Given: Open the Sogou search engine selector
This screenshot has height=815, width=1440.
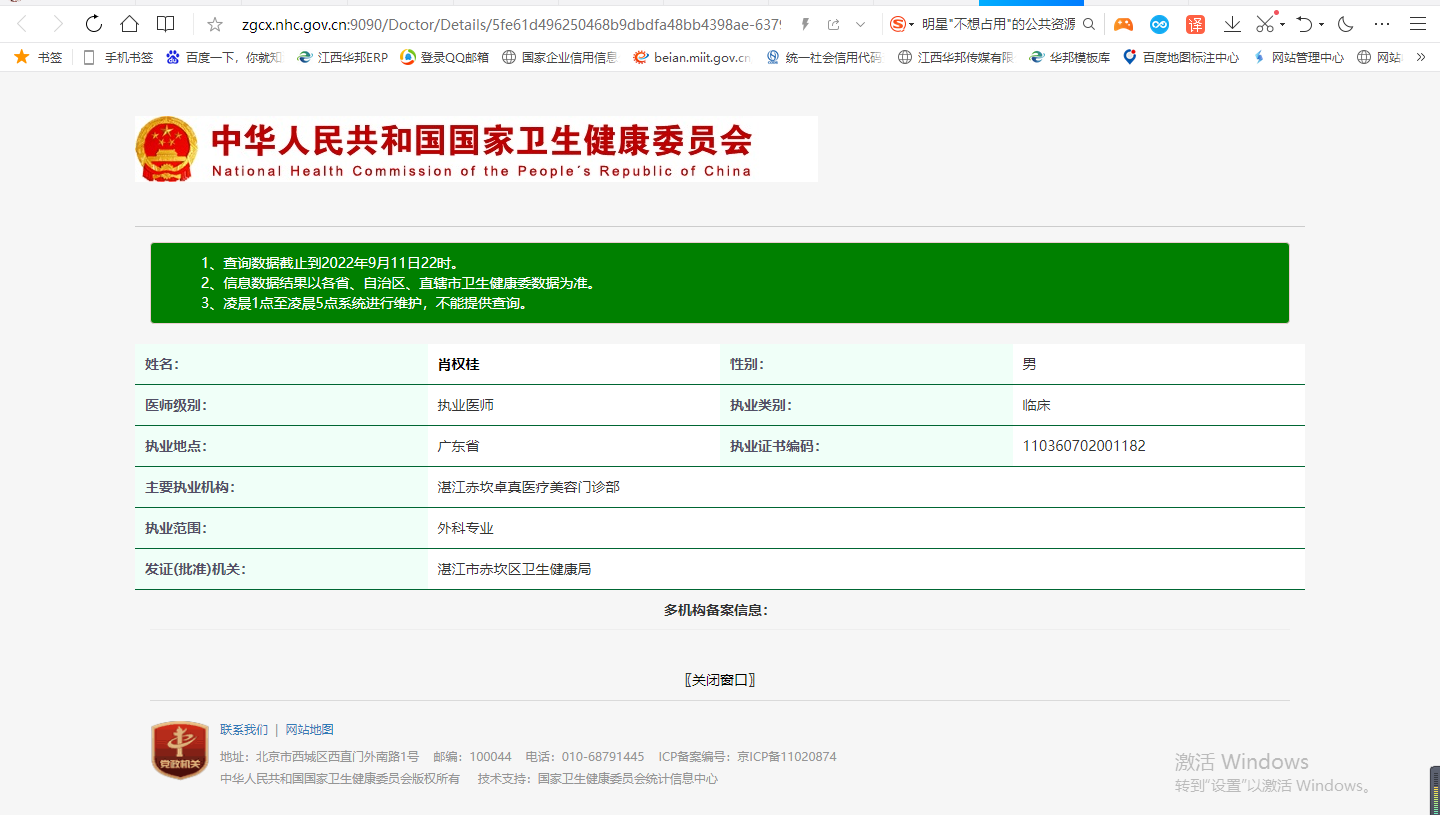Looking at the screenshot, I should pos(902,24).
